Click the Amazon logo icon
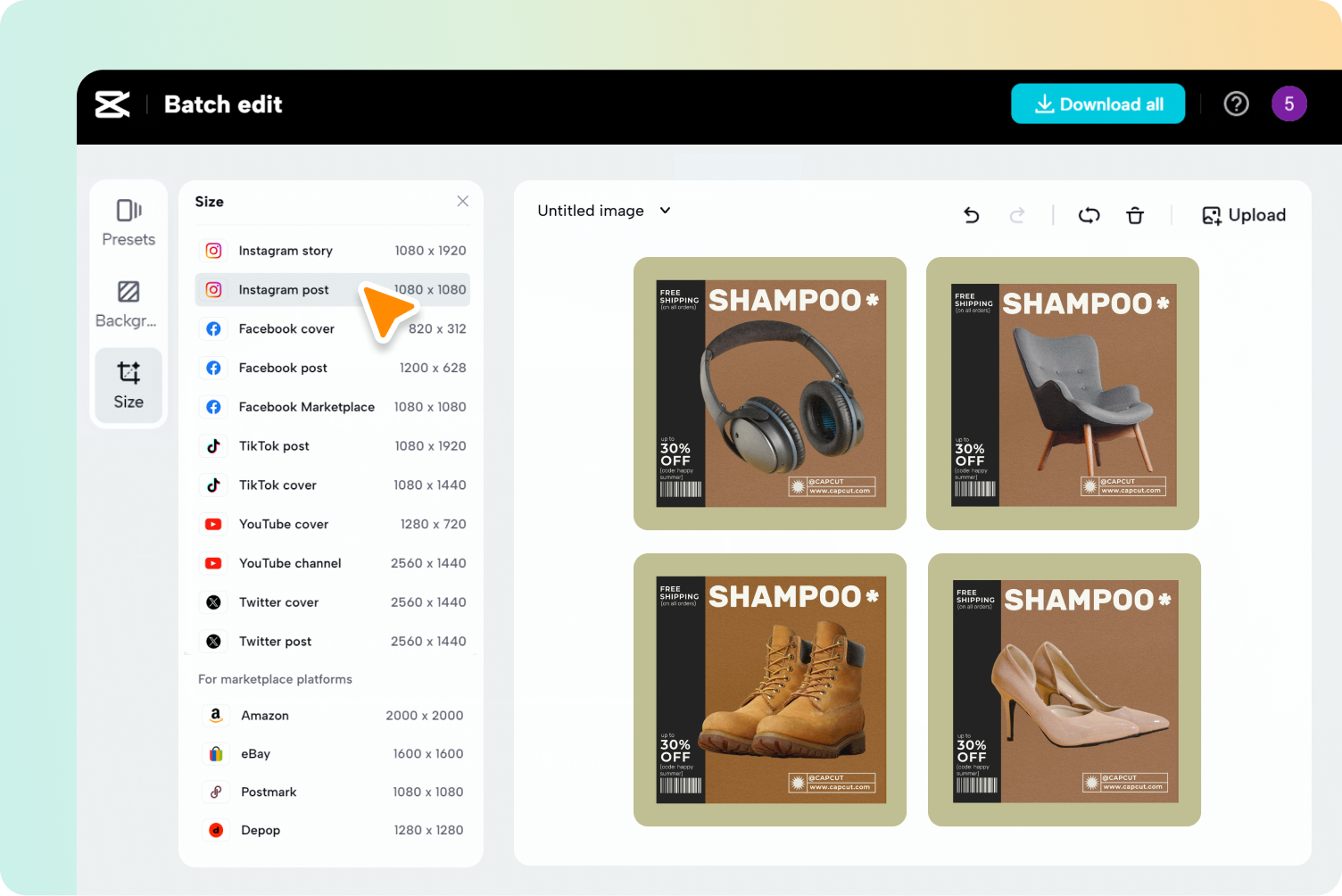1342x896 pixels. (x=216, y=716)
